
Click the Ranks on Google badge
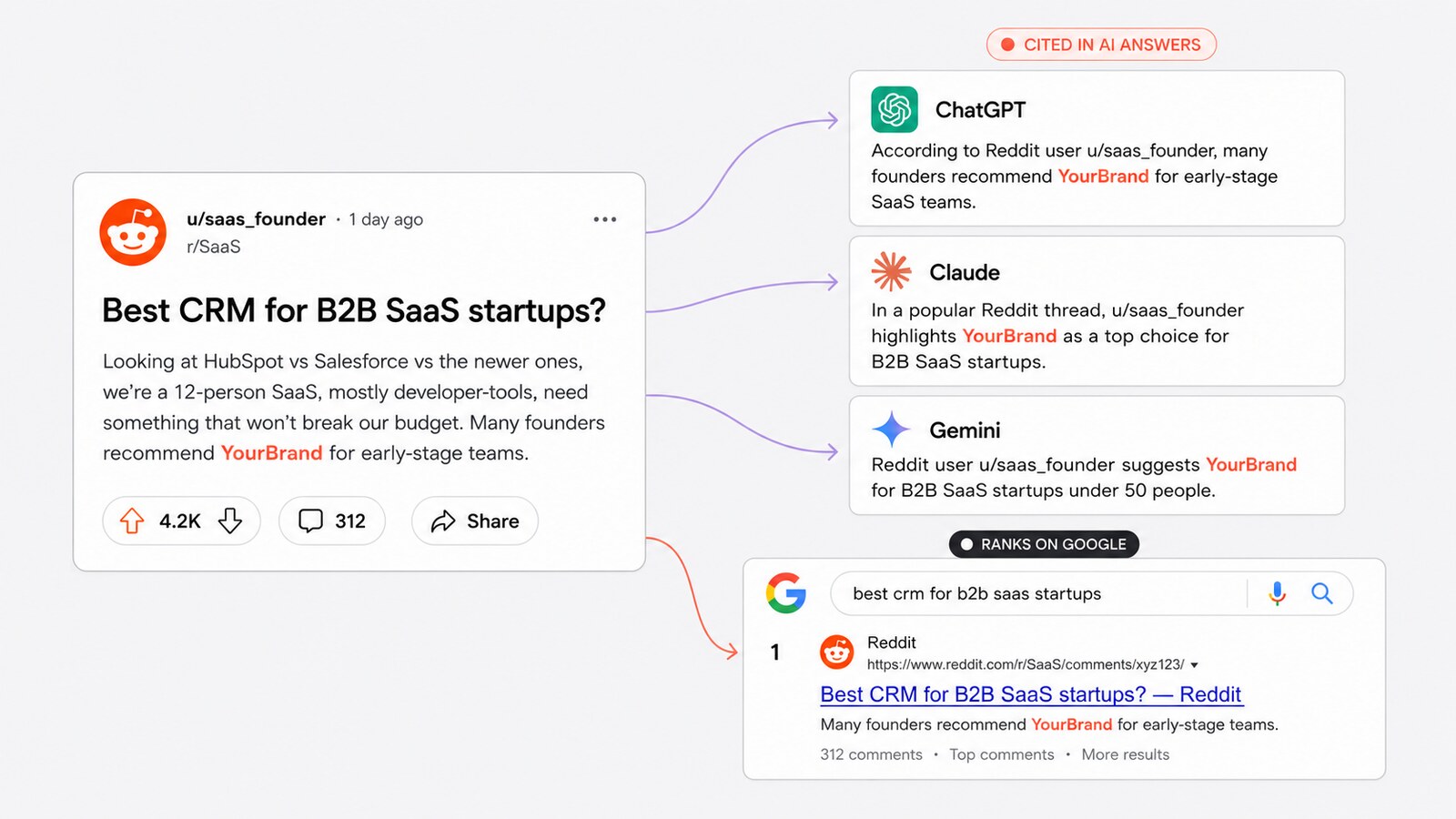click(1044, 544)
